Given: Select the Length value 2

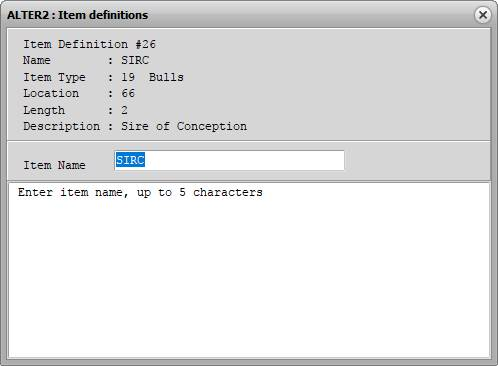Looking at the screenshot, I should [x=124, y=110].
